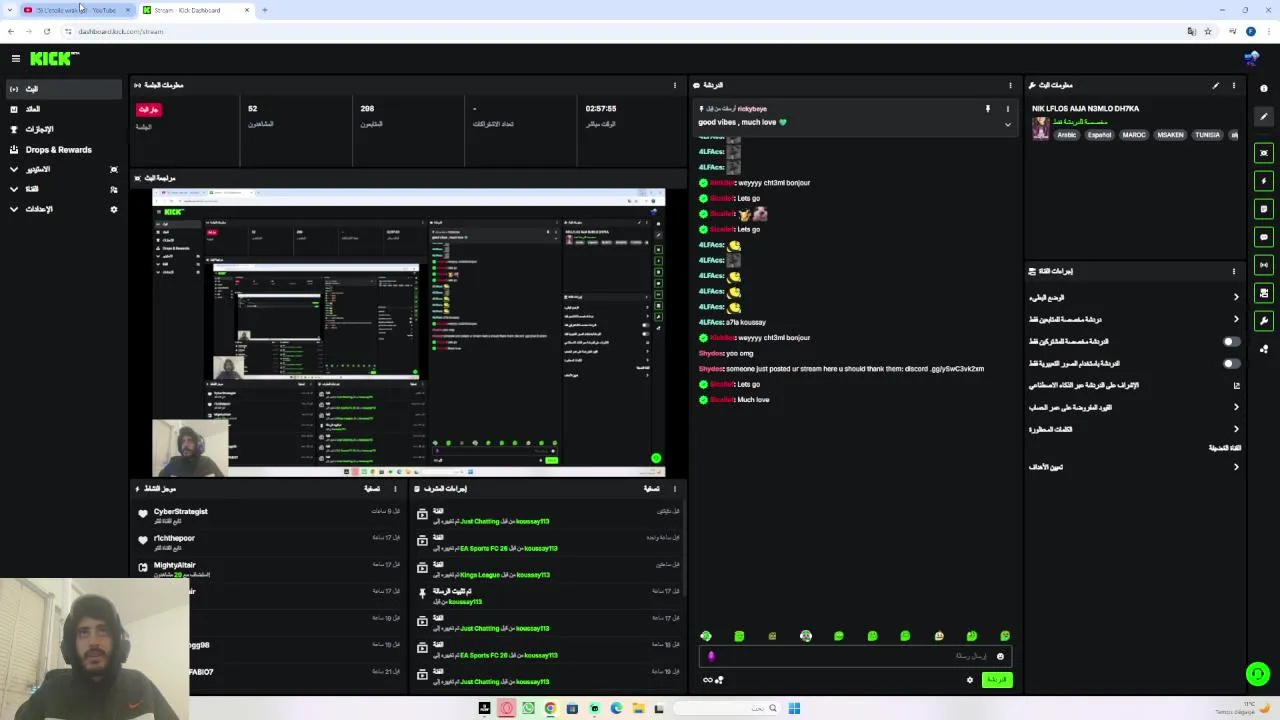Expand the channel section chevron in sidebar
1280x720 pixels.
[x=14, y=189]
